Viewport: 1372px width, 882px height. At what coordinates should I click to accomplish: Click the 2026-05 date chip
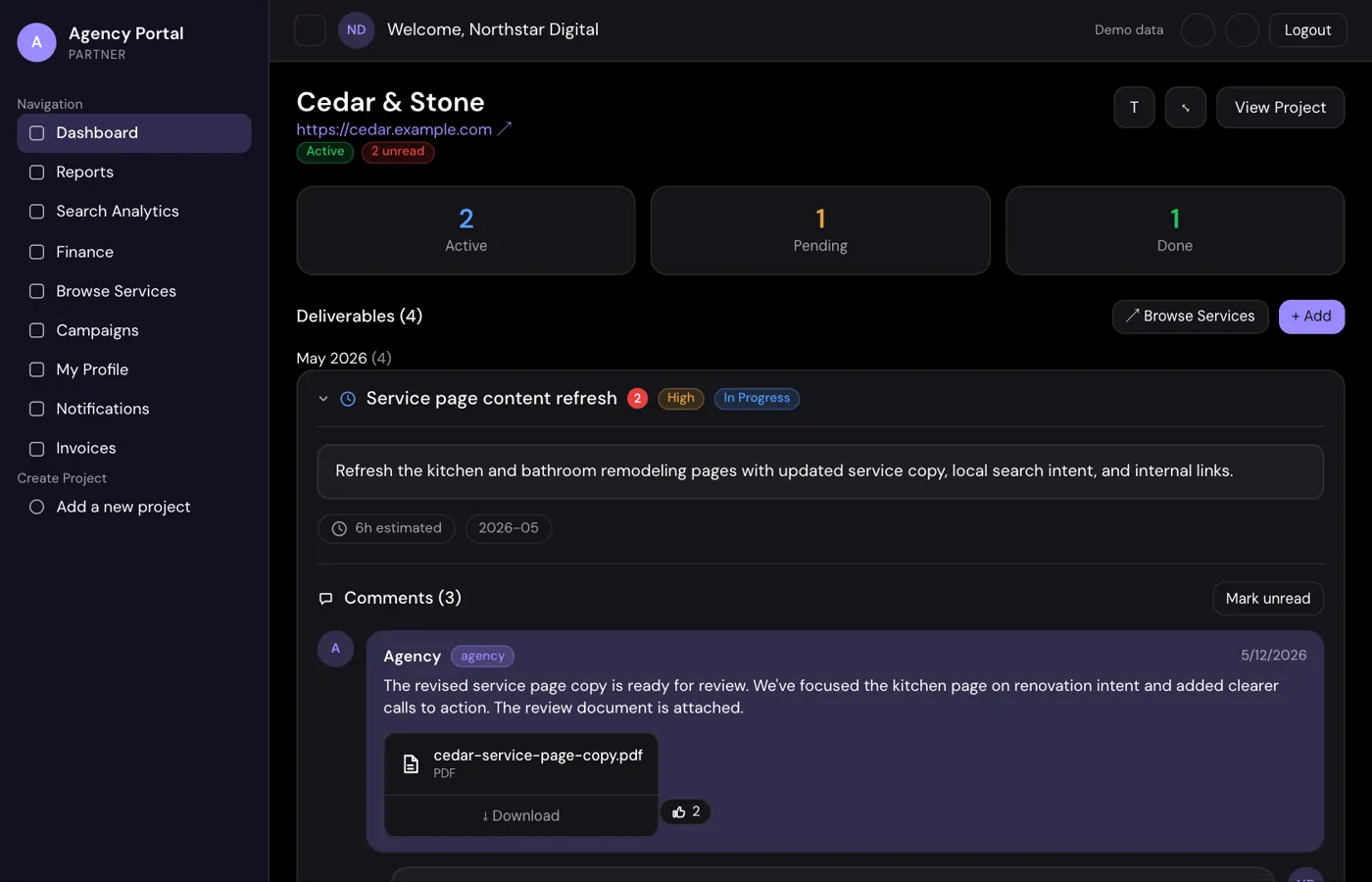[509, 528]
